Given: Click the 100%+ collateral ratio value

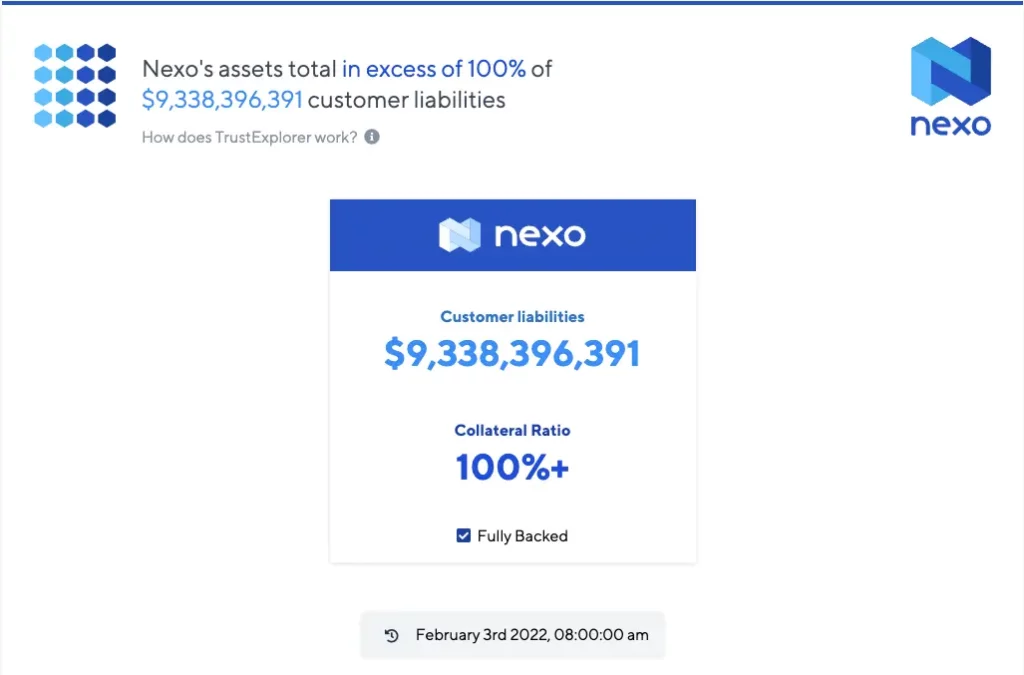Looking at the screenshot, I should pos(512,468).
